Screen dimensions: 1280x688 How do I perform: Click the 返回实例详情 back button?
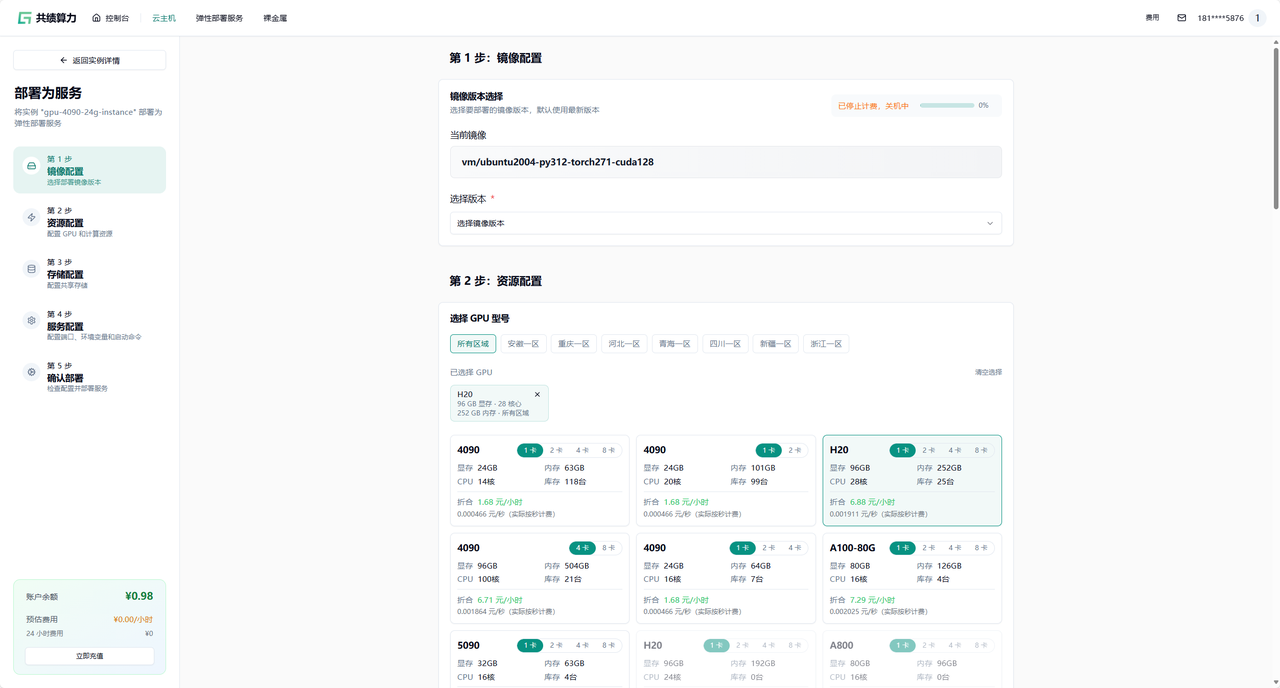pos(89,61)
